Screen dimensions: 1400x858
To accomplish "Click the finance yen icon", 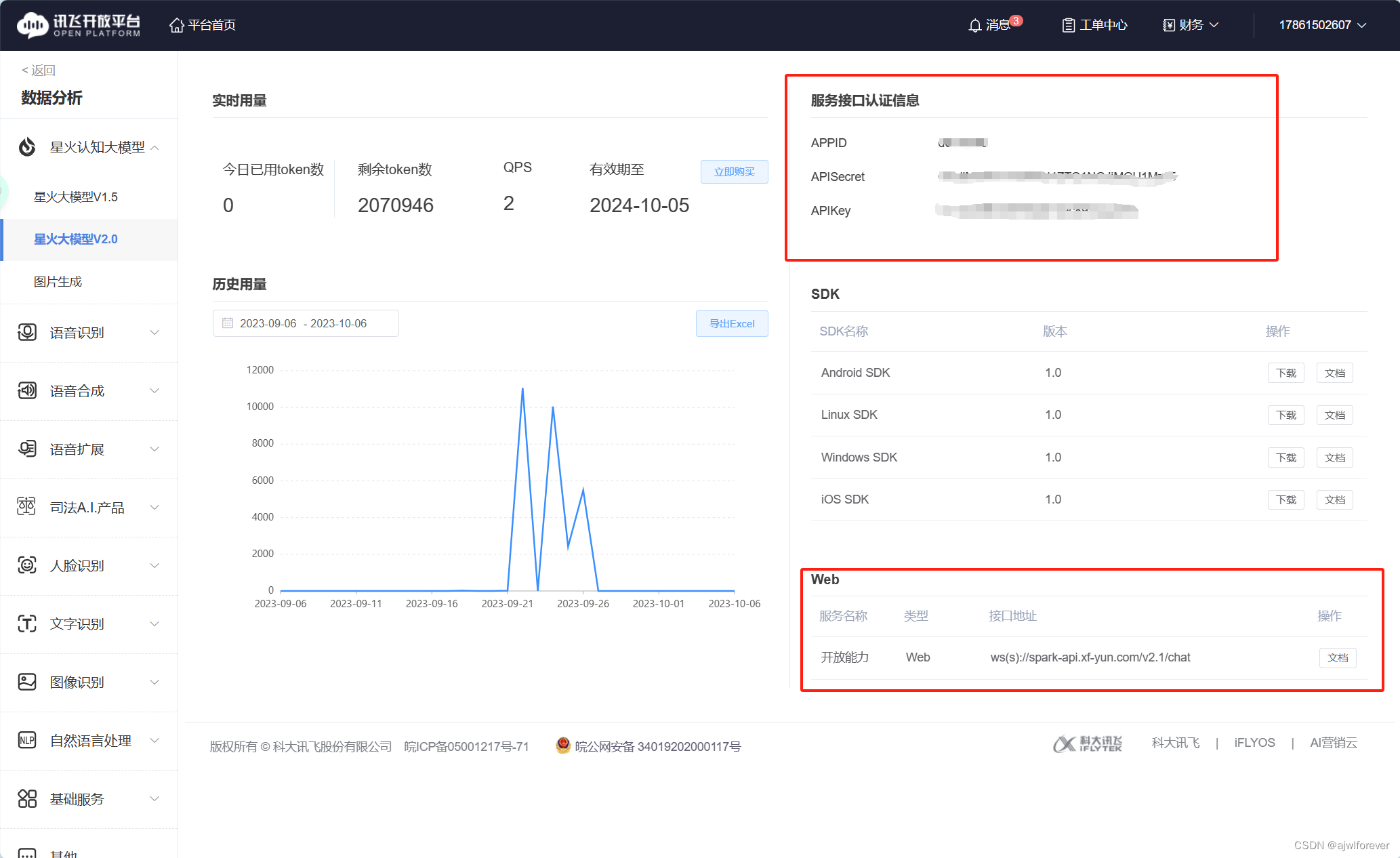I will pos(1168,25).
